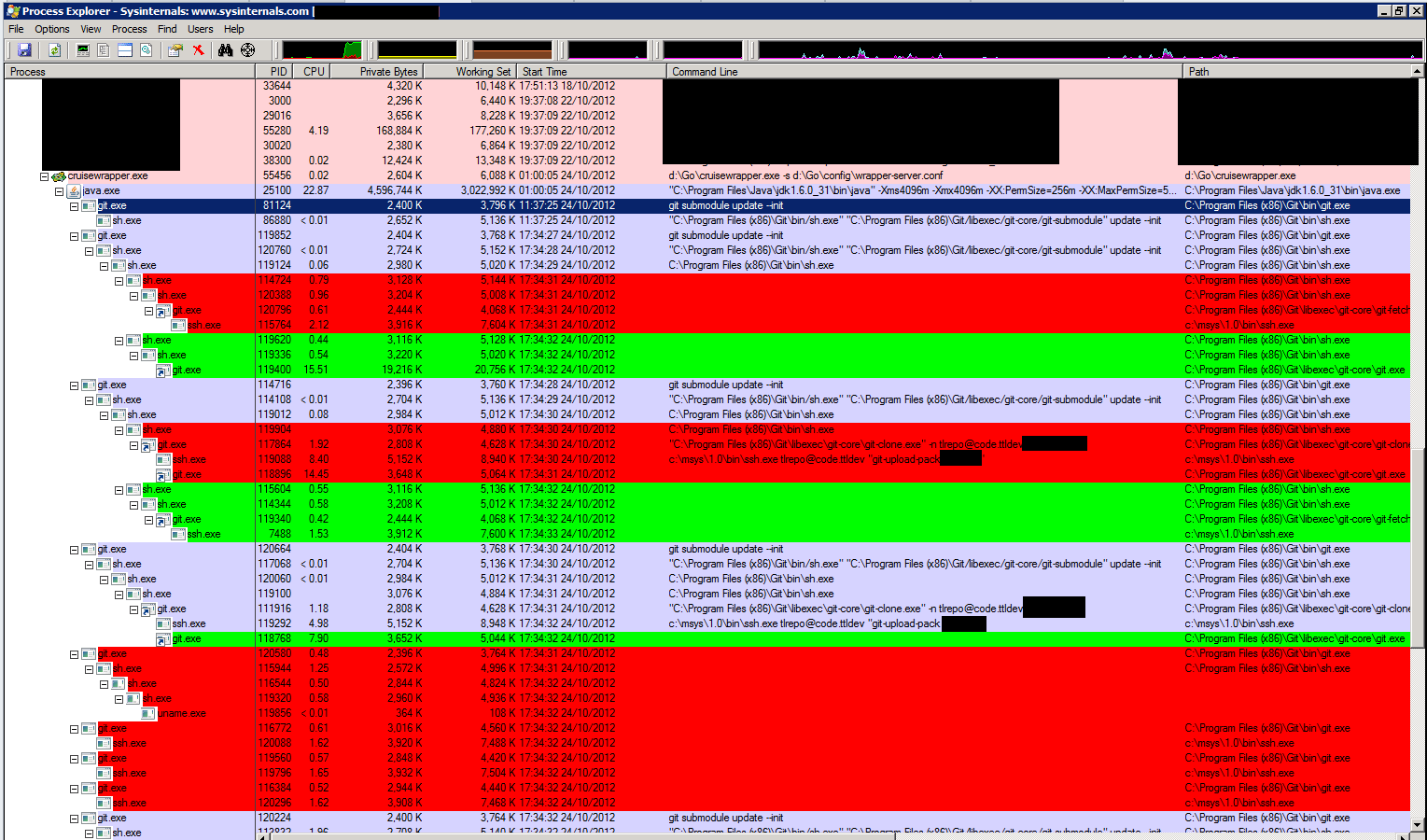The width and height of the screenshot is (1427, 840).
Task: Open the Users menu
Action: (x=200, y=29)
